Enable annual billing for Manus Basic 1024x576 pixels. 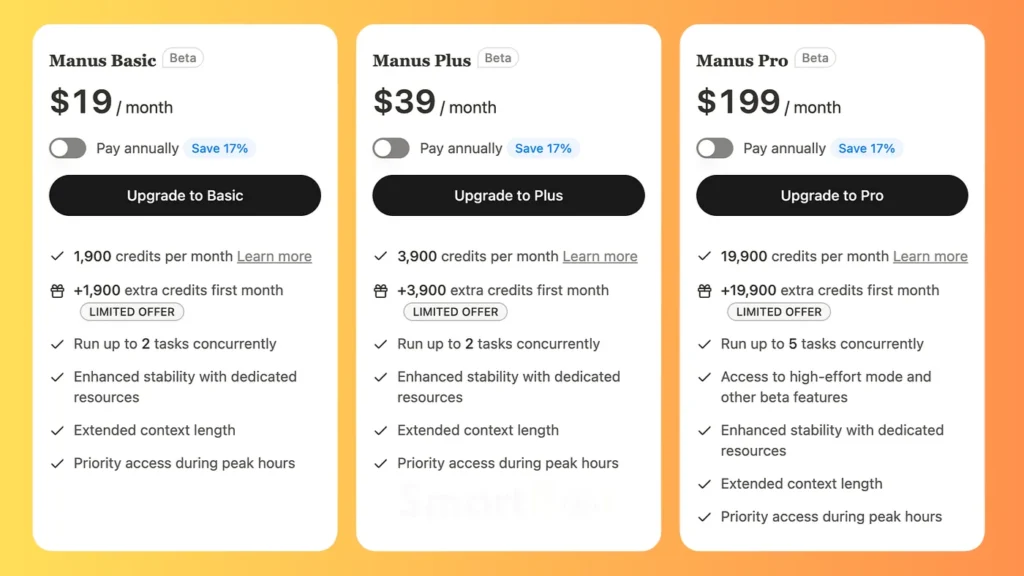coord(67,148)
